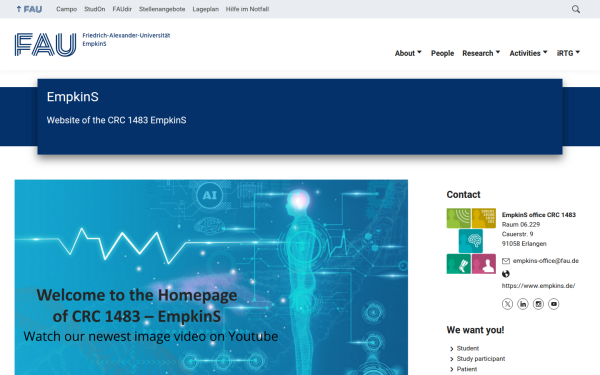Expand the Activities menu
The height and width of the screenshot is (375, 600).
tap(528, 53)
